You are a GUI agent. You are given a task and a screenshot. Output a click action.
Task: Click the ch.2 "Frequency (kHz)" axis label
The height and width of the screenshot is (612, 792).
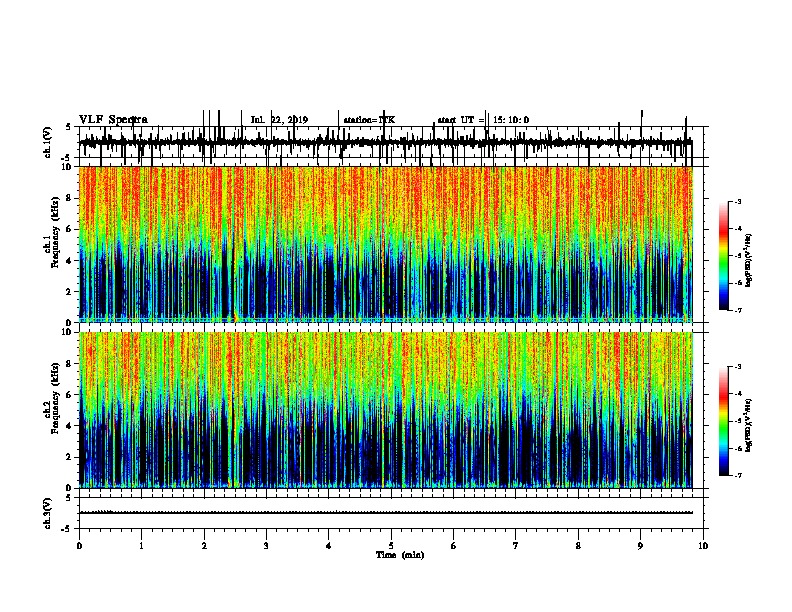[x=55, y=398]
